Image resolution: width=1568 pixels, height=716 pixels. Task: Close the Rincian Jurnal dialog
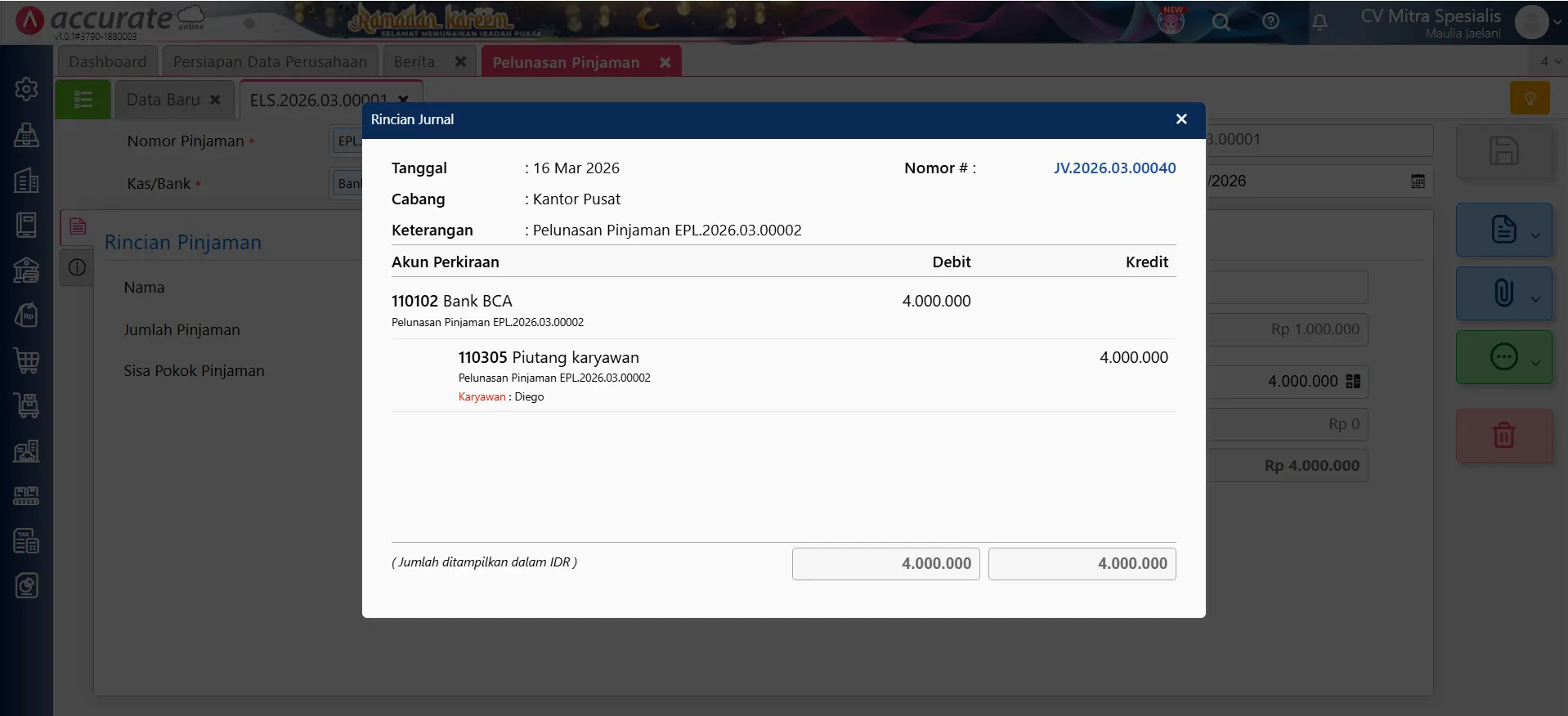coord(1180,119)
